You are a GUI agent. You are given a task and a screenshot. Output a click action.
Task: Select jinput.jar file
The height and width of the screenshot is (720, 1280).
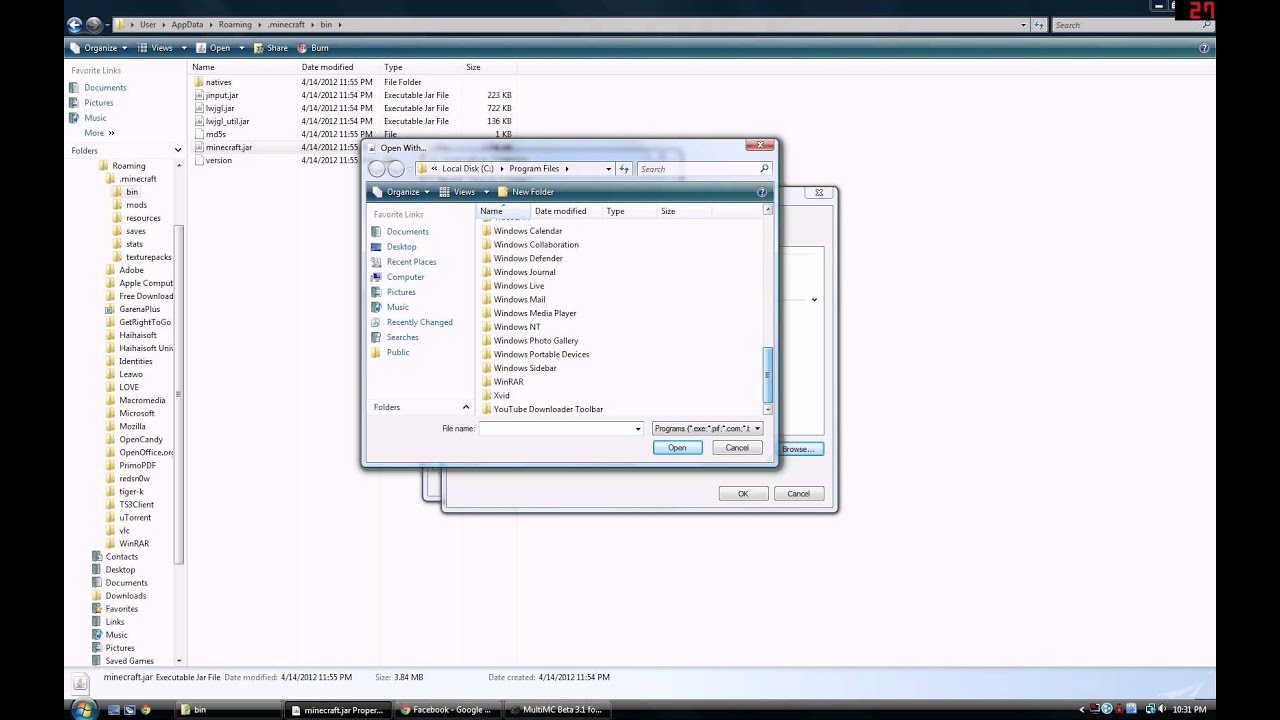(x=222, y=95)
